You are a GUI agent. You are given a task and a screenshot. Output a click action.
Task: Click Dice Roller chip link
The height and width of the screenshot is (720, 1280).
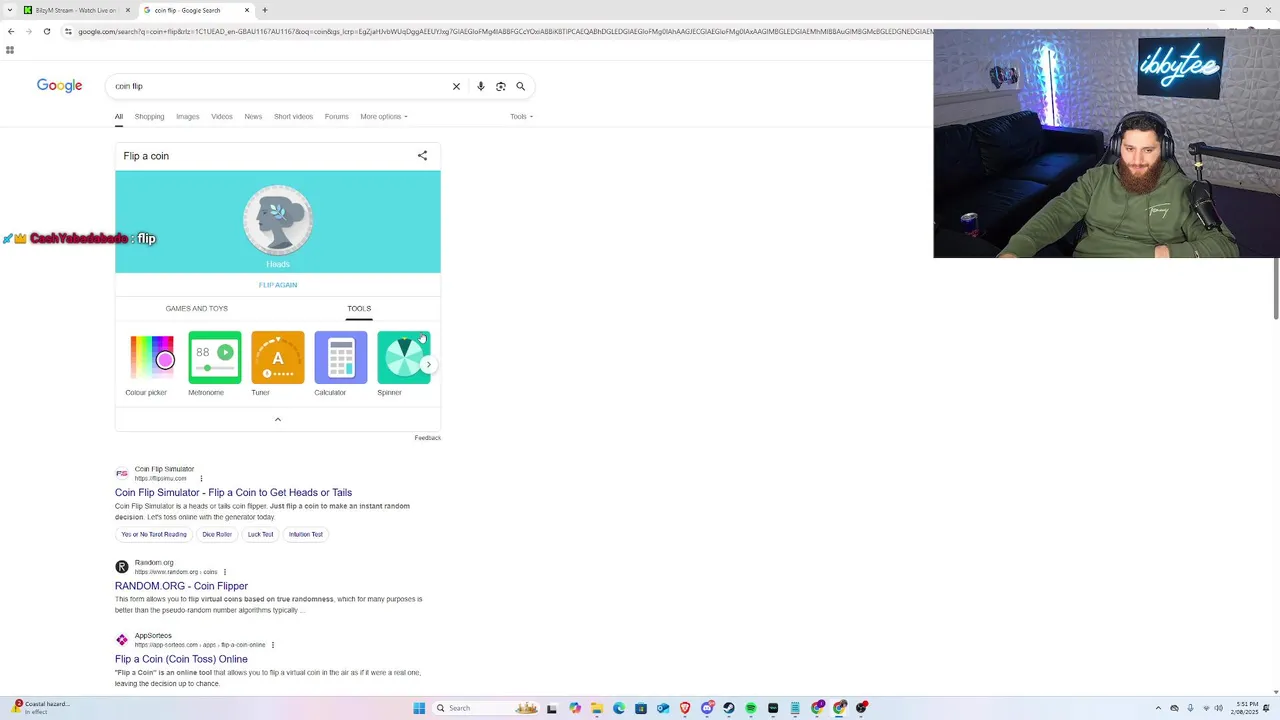[217, 534]
